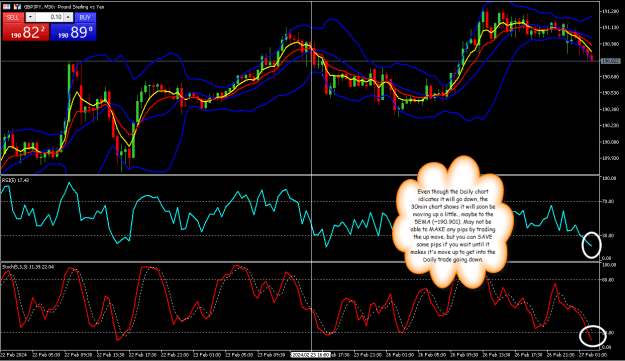Click the 27 Feb 01:00 time axis label
Screen dimensions: 625x361
click(x=593, y=355)
